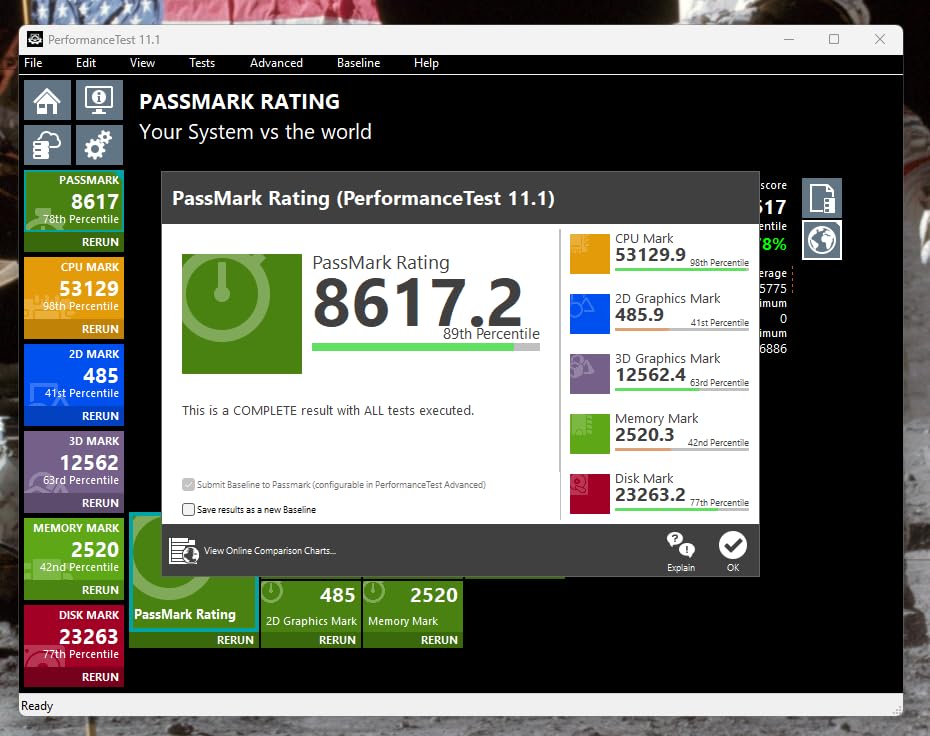Close the PerformanceTest window
This screenshot has height=736, width=930.
tap(880, 39)
